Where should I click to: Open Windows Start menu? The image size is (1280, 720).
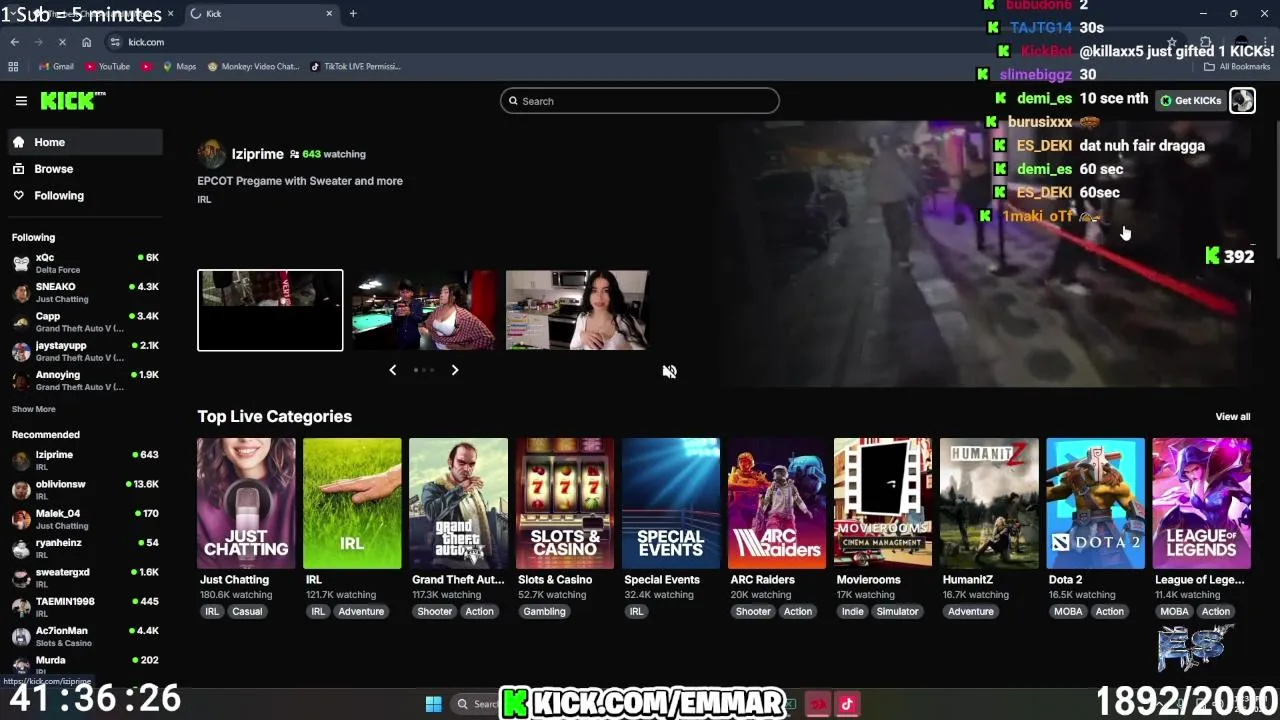point(433,704)
